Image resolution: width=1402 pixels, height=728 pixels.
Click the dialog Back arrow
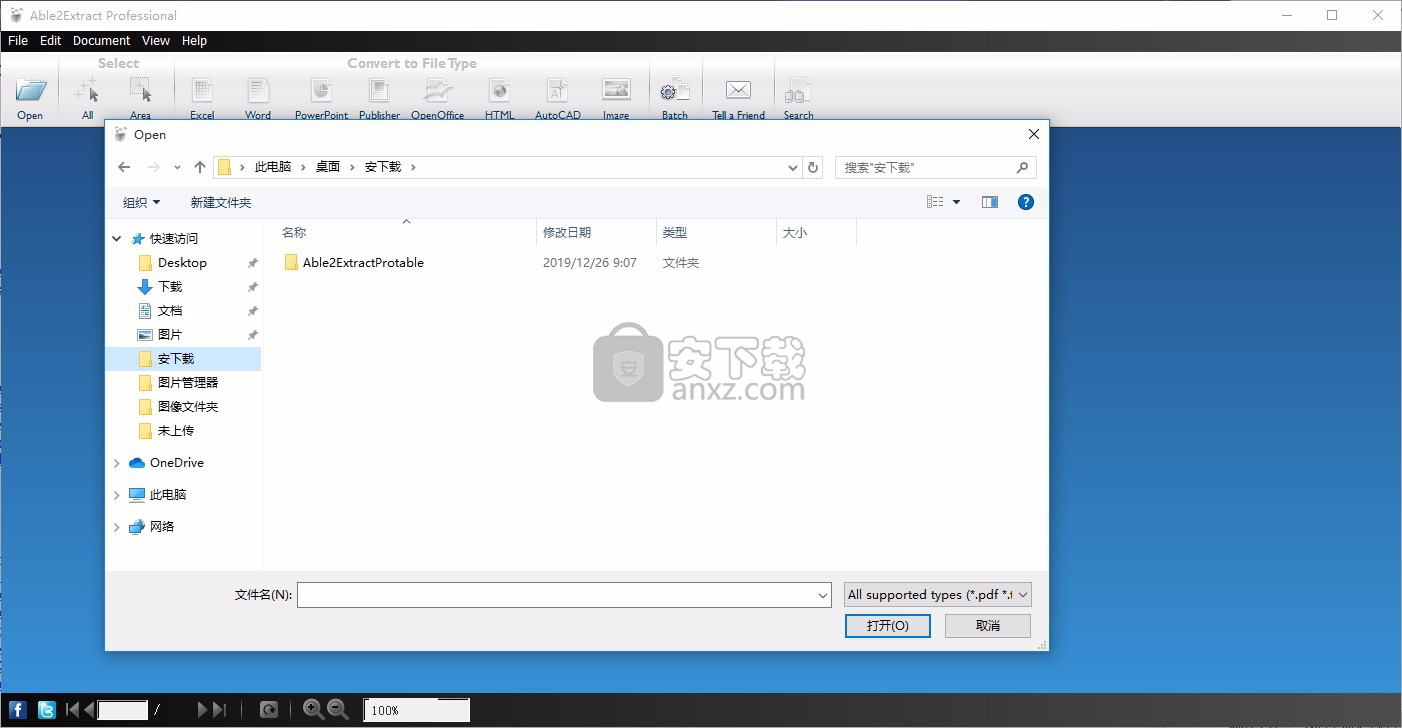click(x=124, y=167)
